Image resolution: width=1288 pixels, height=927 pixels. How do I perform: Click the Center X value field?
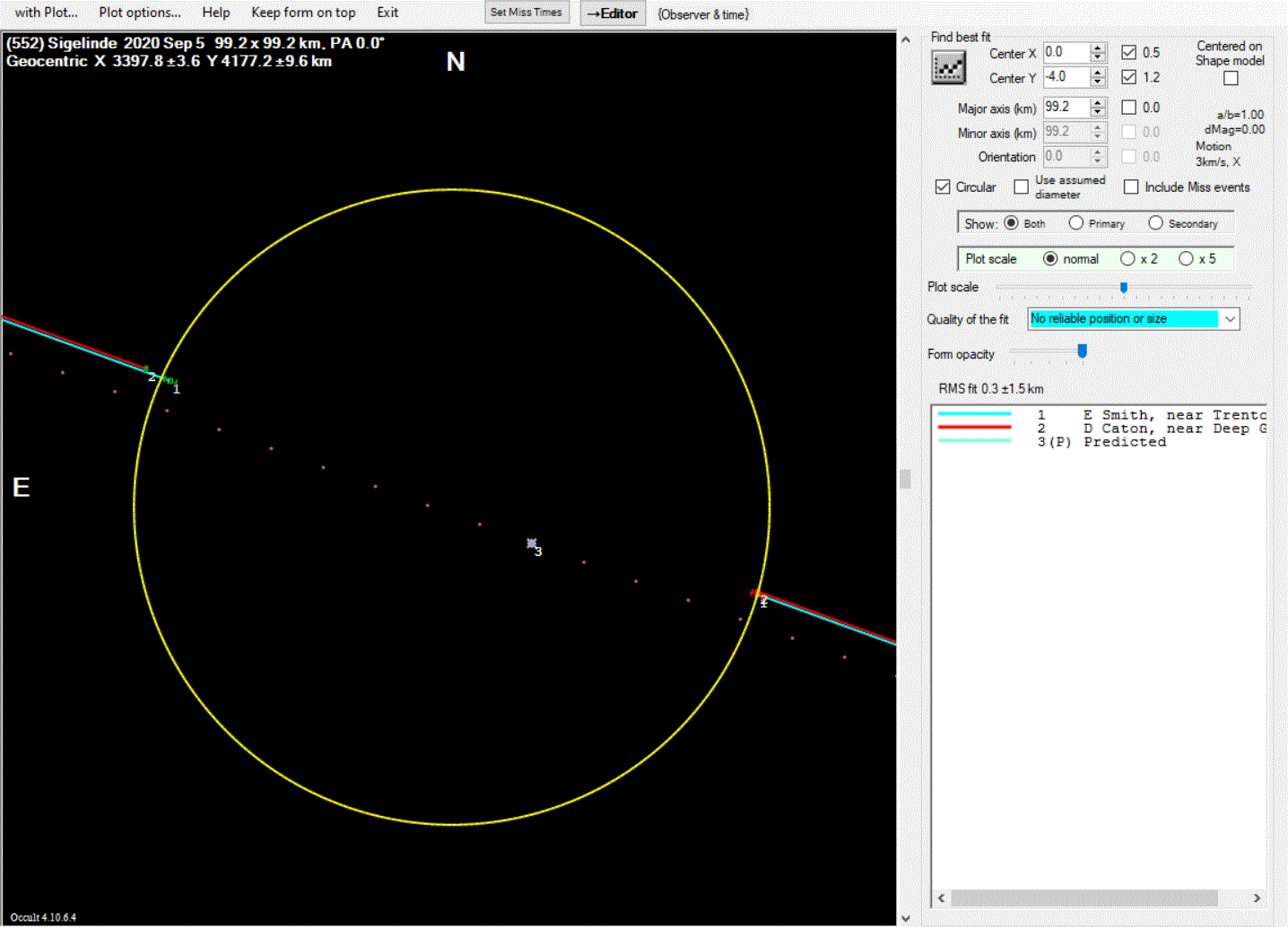pos(1066,53)
